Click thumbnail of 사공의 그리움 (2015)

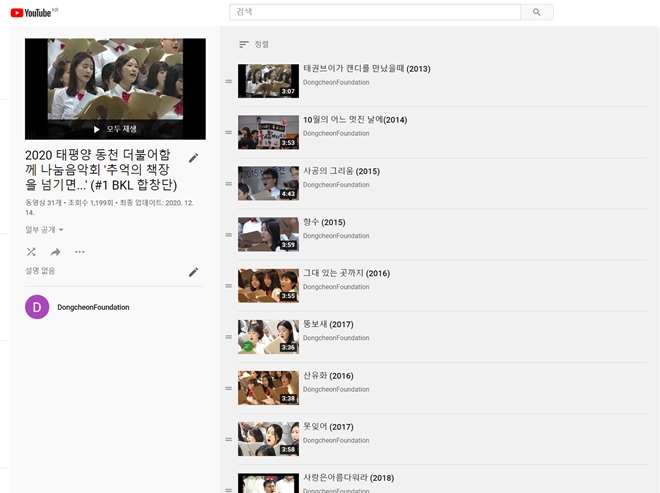[268, 183]
